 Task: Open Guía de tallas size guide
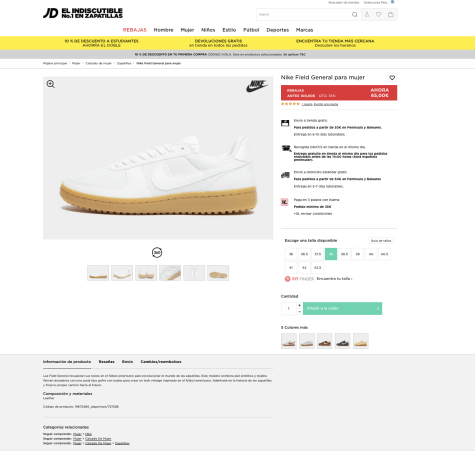381,241
